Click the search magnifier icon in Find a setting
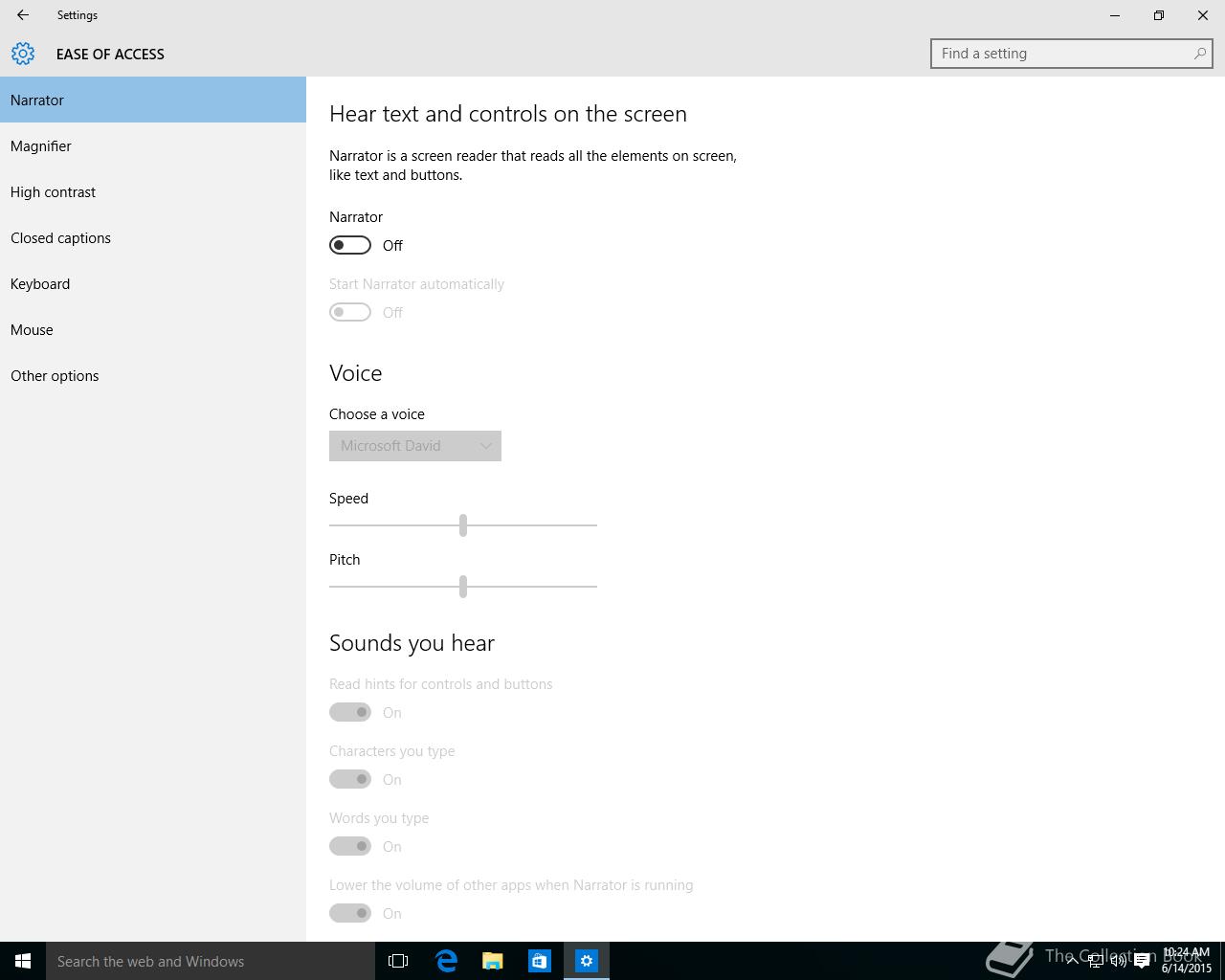This screenshot has width=1225, height=980. (1199, 54)
